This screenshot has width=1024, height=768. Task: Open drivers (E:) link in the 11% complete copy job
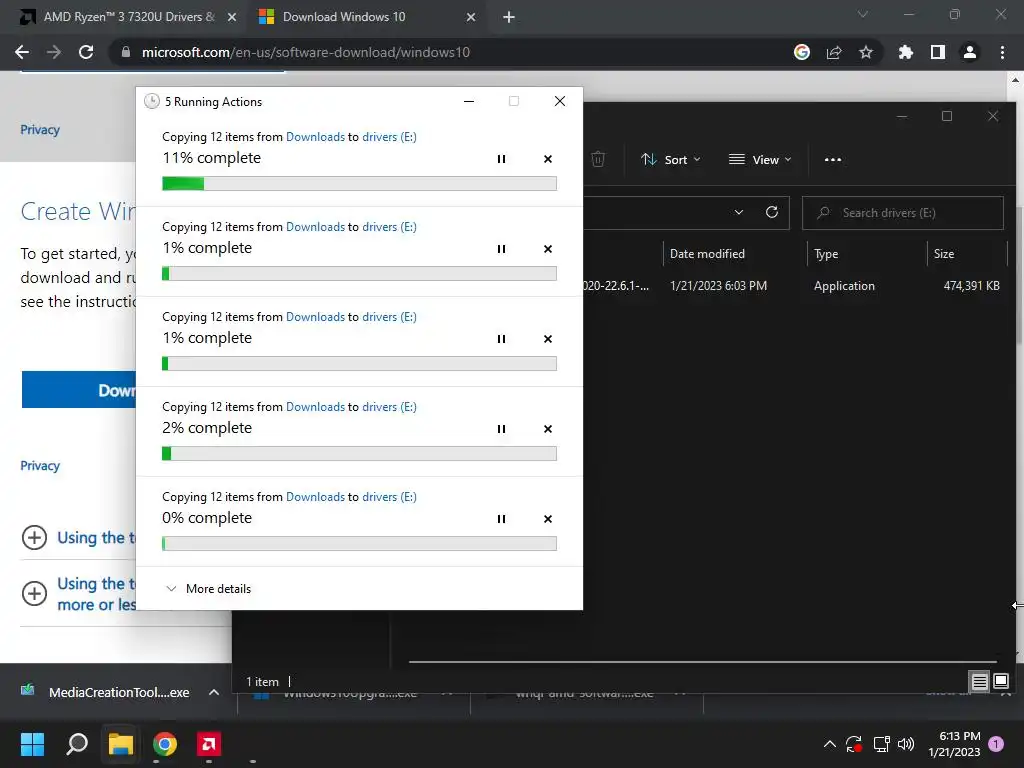pyautogui.click(x=389, y=136)
